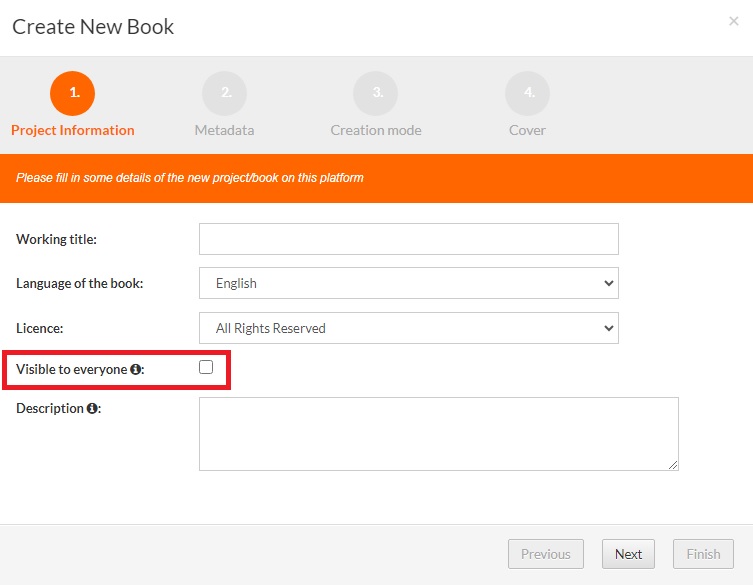Focus the Working title text field
The width and height of the screenshot is (753, 585).
[408, 239]
